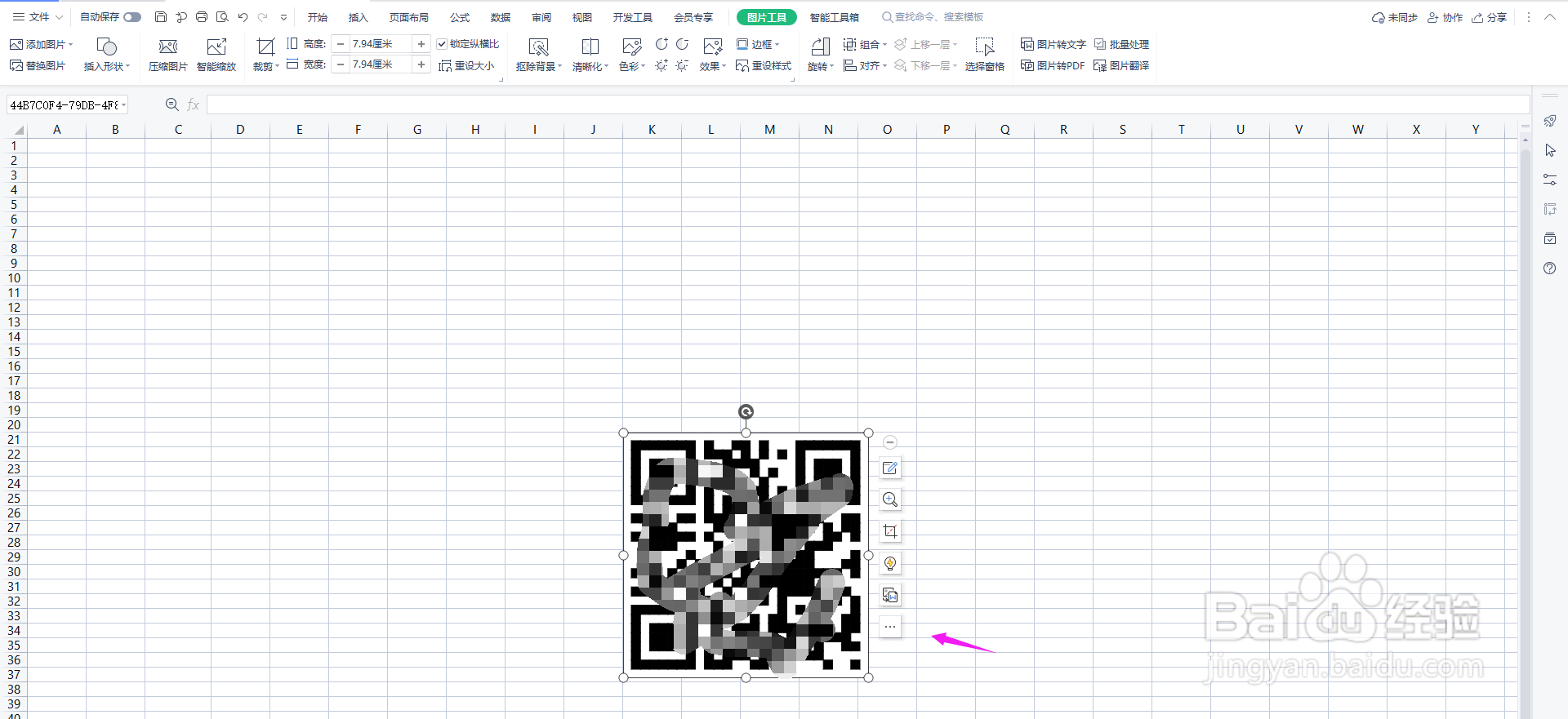Click the 分享 share button
Screen dimensions: 1568x719
(1490, 17)
